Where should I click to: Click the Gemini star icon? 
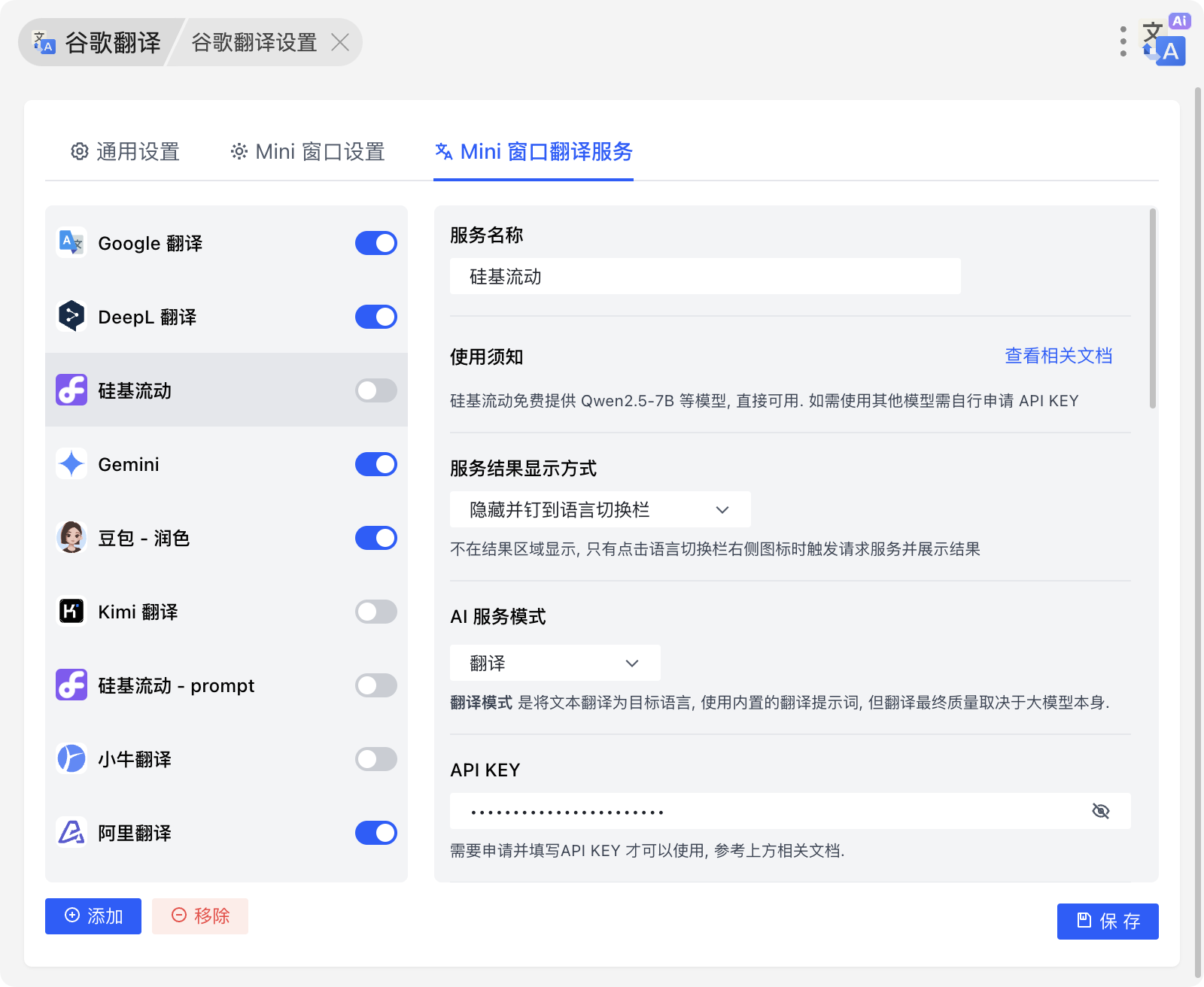[71, 464]
